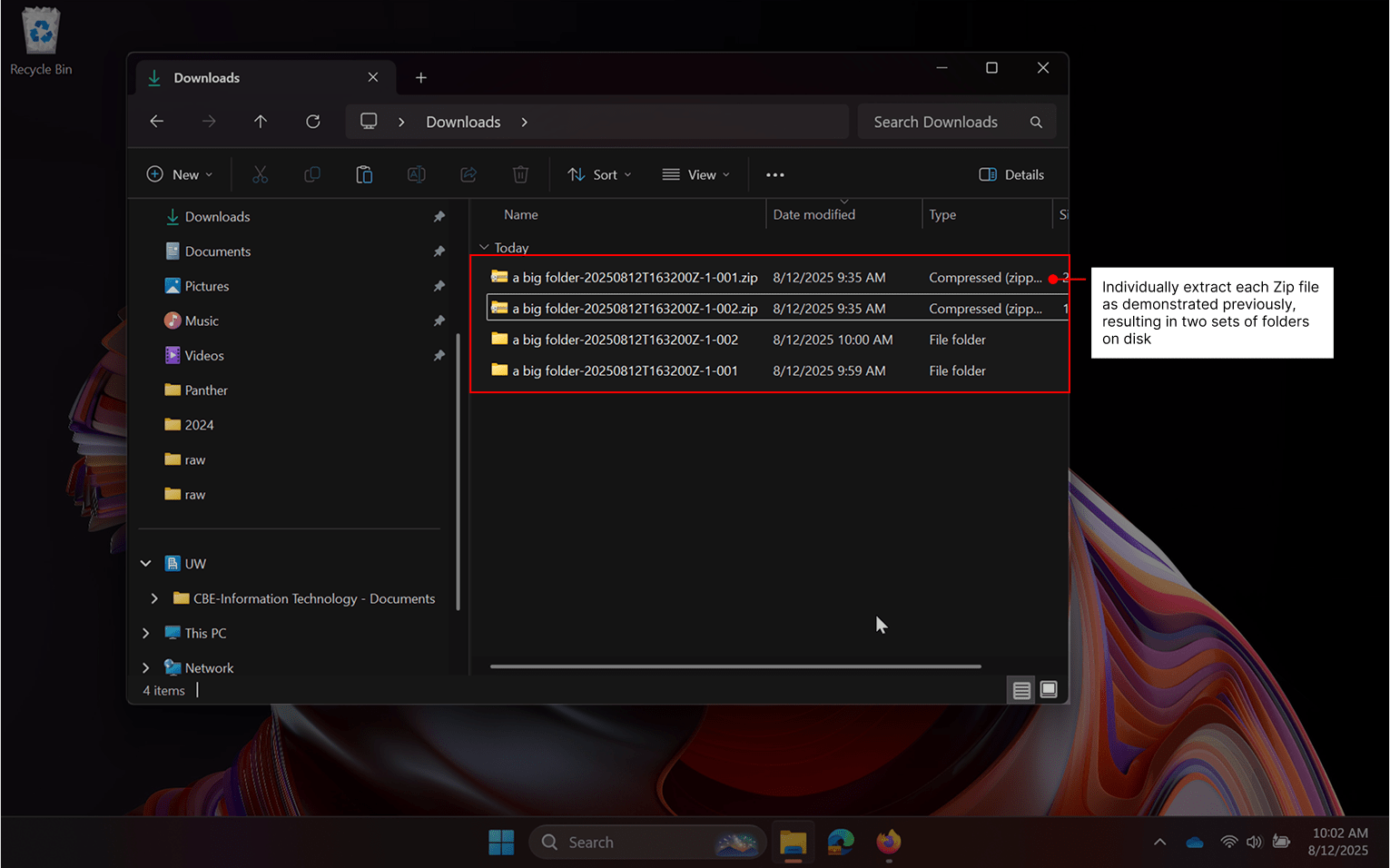Copy the selected items
Viewport: 1390px width, 868px height.
click(312, 173)
